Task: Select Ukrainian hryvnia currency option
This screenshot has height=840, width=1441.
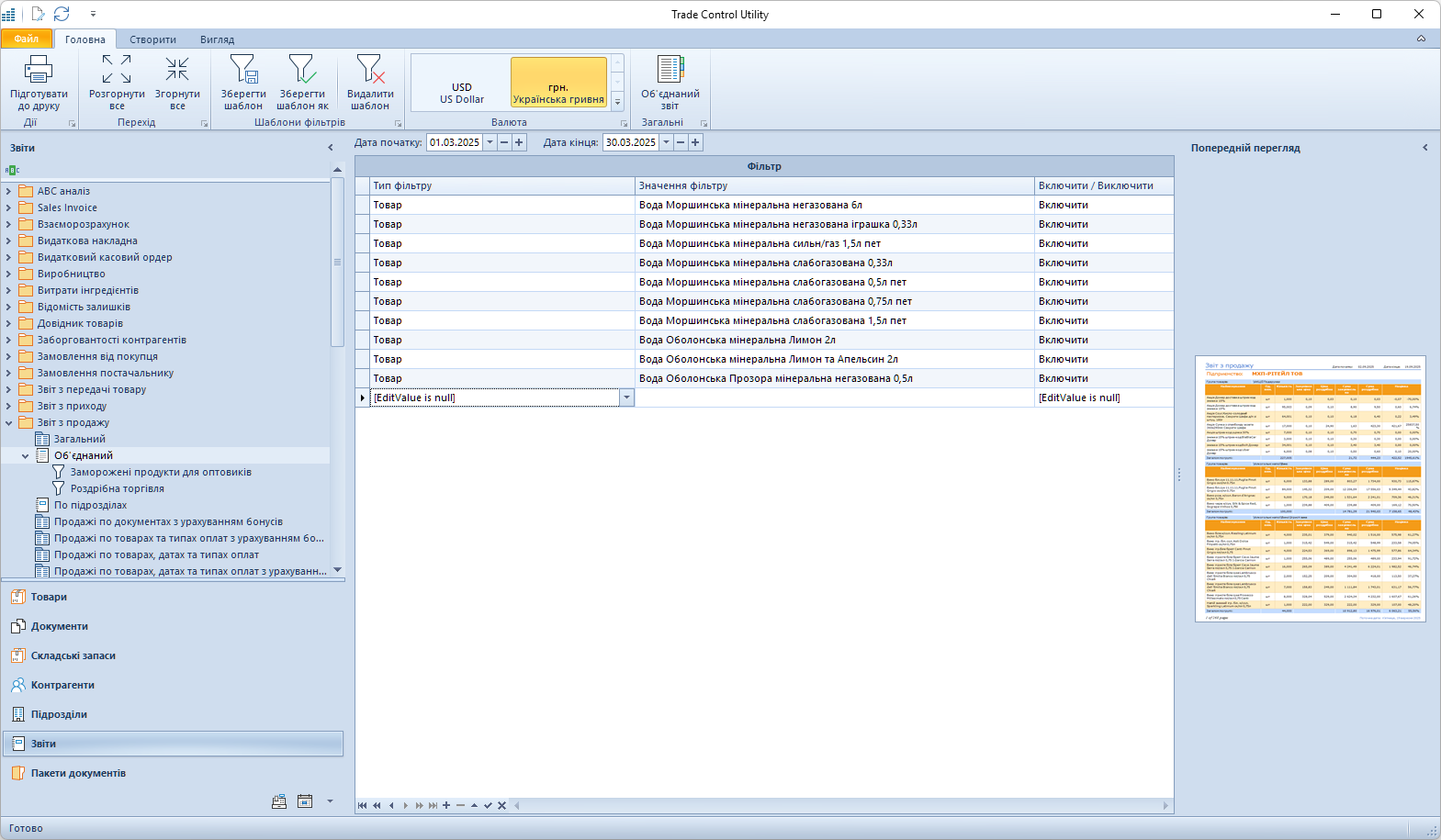Action: click(x=558, y=93)
